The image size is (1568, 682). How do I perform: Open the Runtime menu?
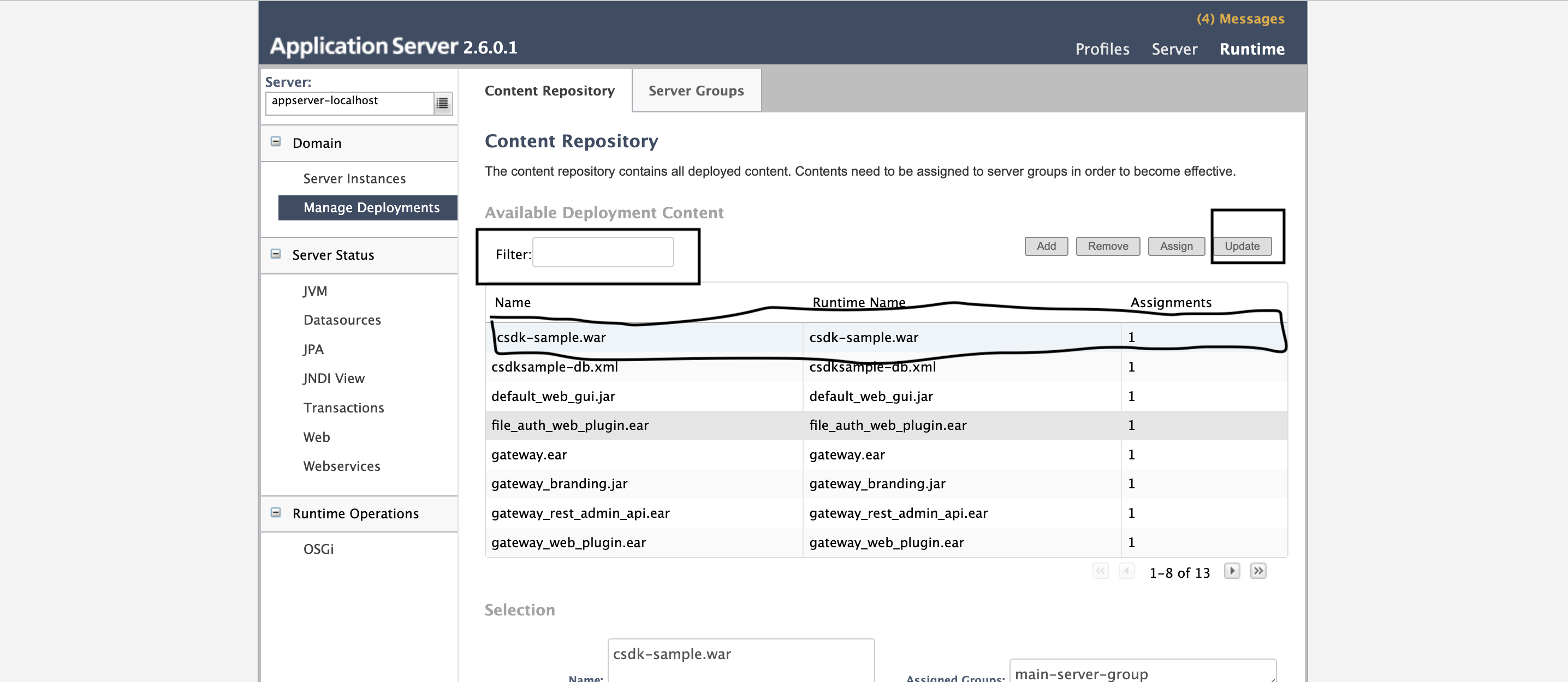(x=1251, y=49)
